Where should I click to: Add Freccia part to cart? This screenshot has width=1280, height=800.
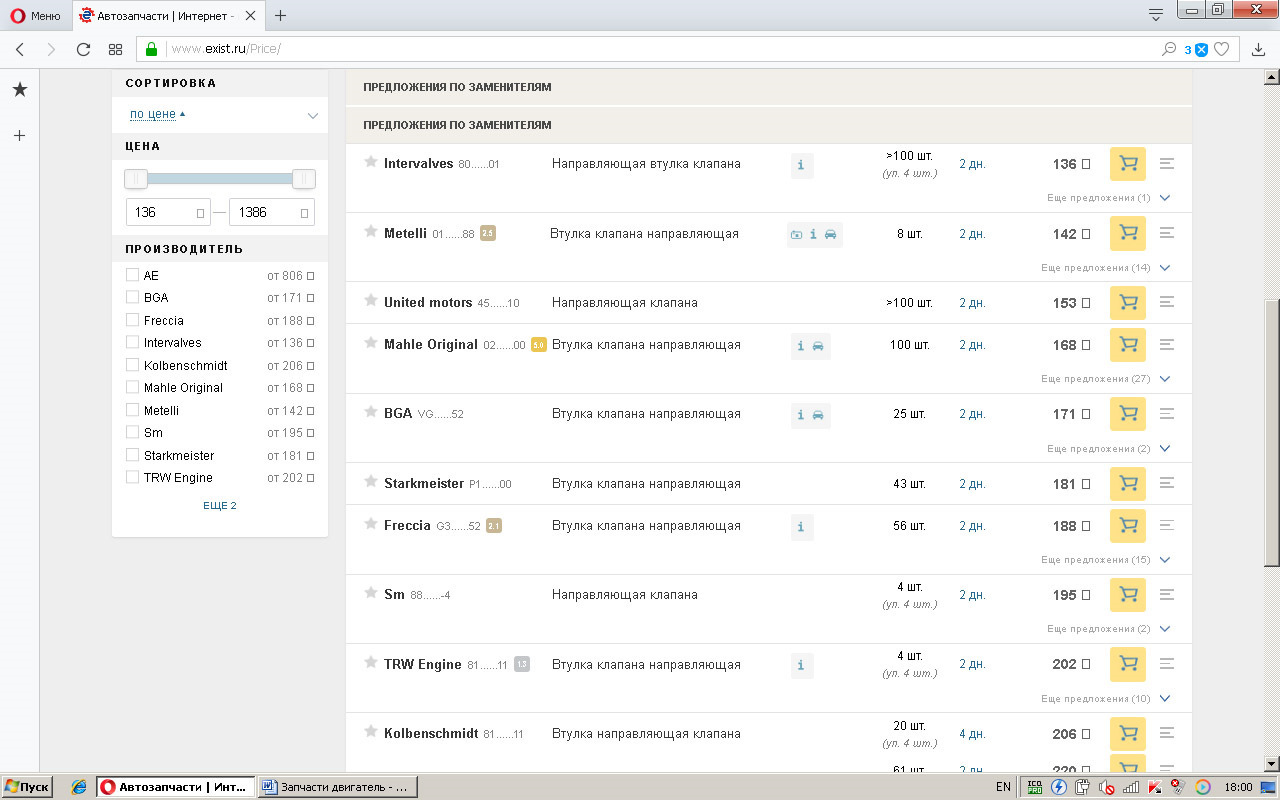[1128, 526]
